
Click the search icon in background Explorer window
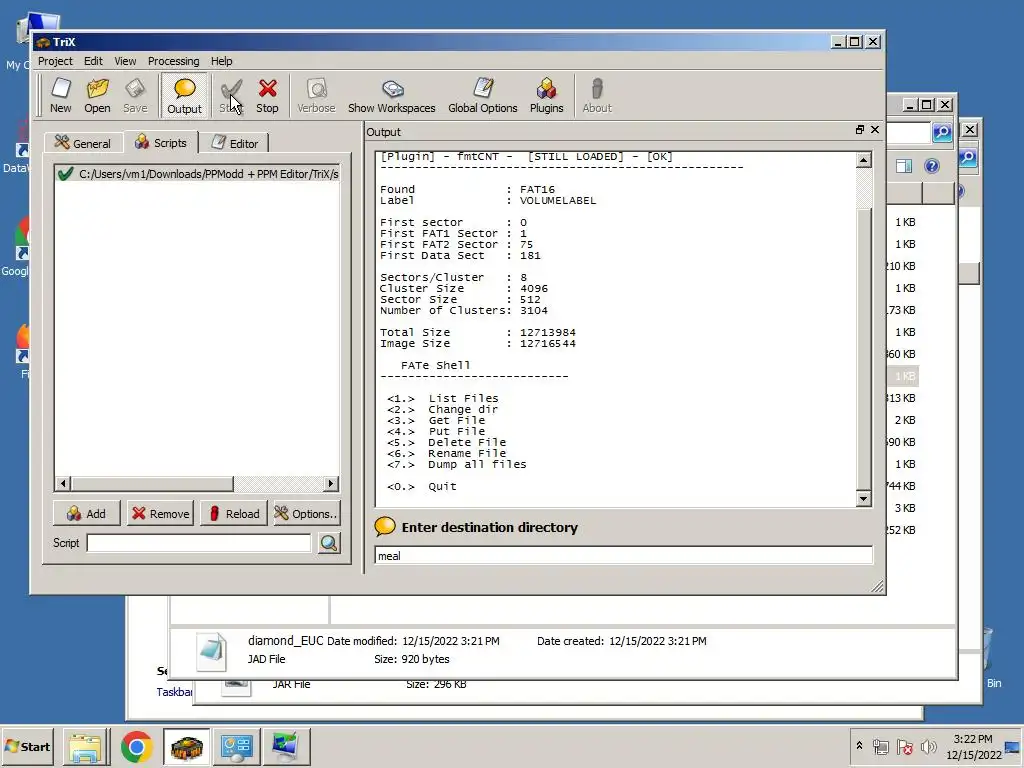click(x=942, y=133)
